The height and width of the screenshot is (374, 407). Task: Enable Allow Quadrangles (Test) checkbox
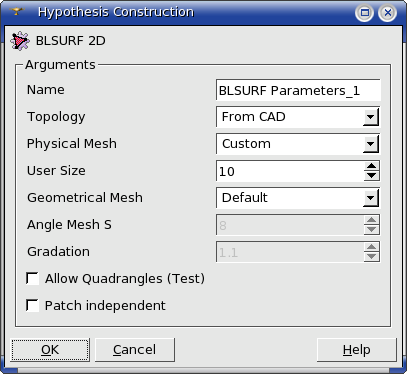32,278
